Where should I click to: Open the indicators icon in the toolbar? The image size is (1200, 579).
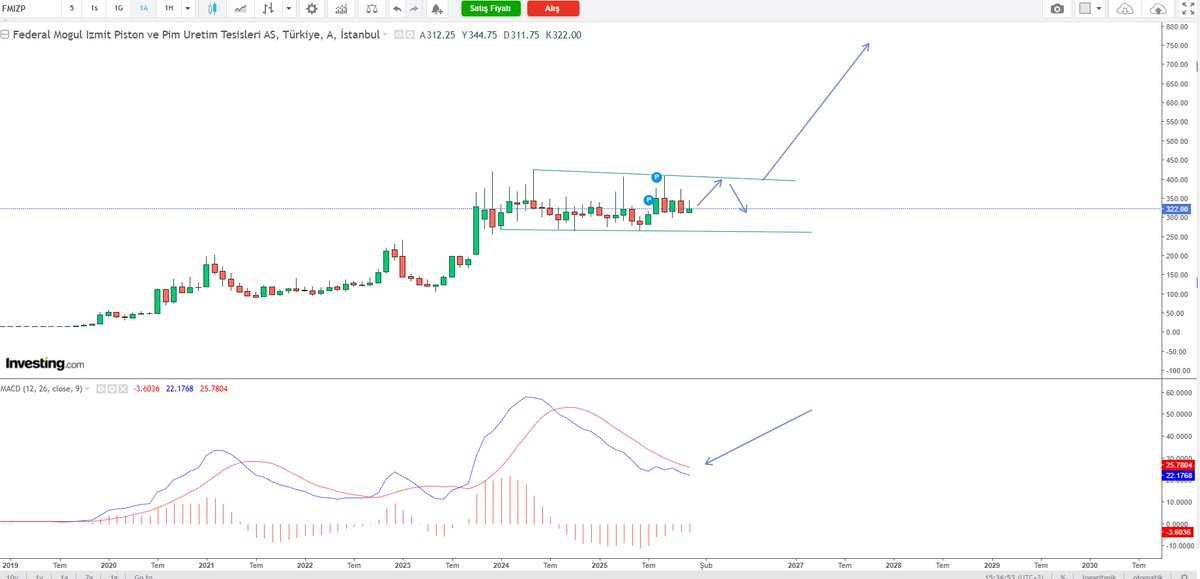(342, 8)
